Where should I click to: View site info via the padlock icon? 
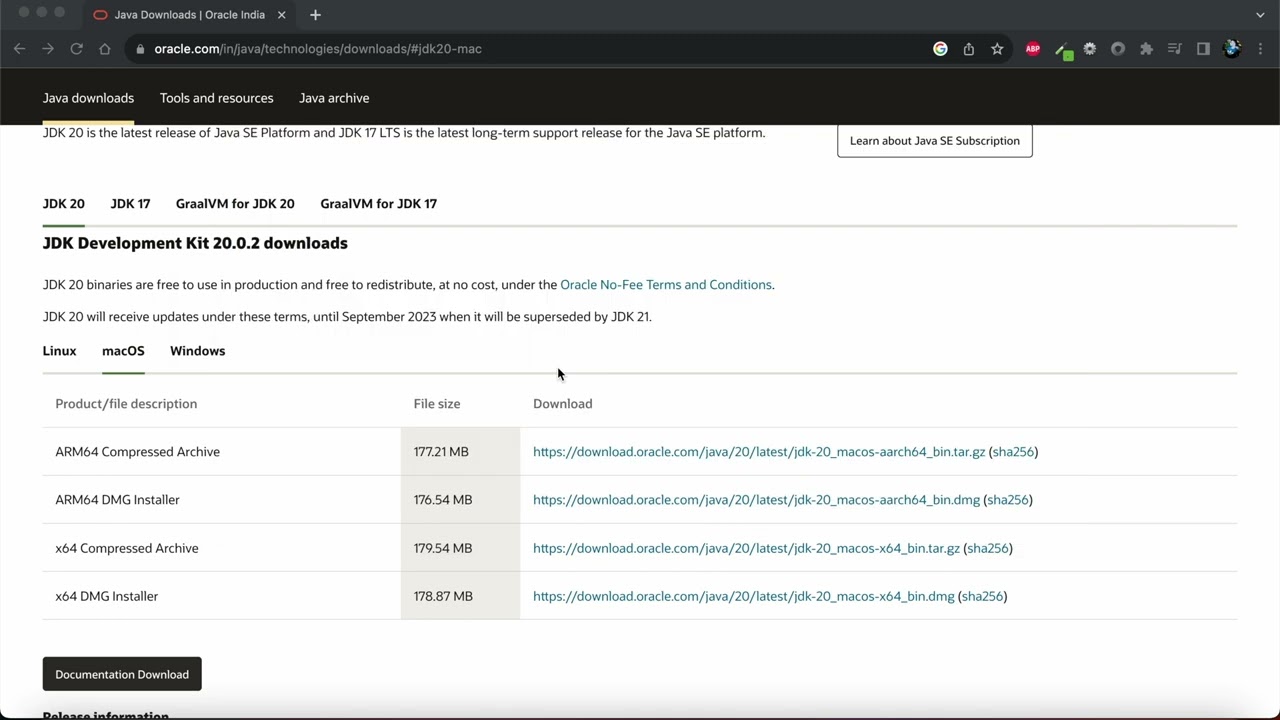click(x=141, y=48)
